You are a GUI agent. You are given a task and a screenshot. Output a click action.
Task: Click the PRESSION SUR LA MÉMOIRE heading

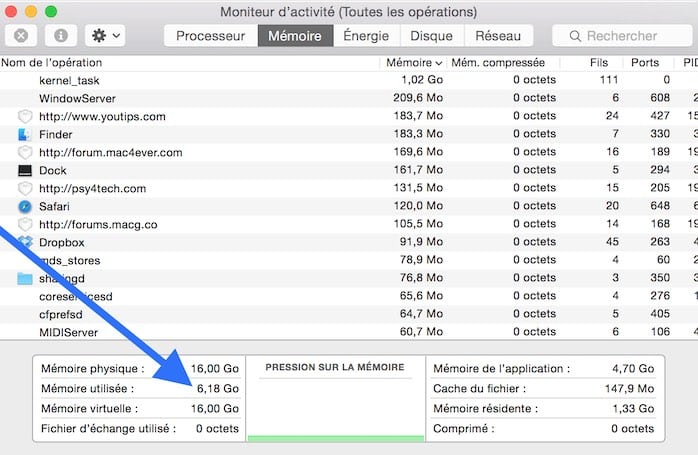pos(335,367)
